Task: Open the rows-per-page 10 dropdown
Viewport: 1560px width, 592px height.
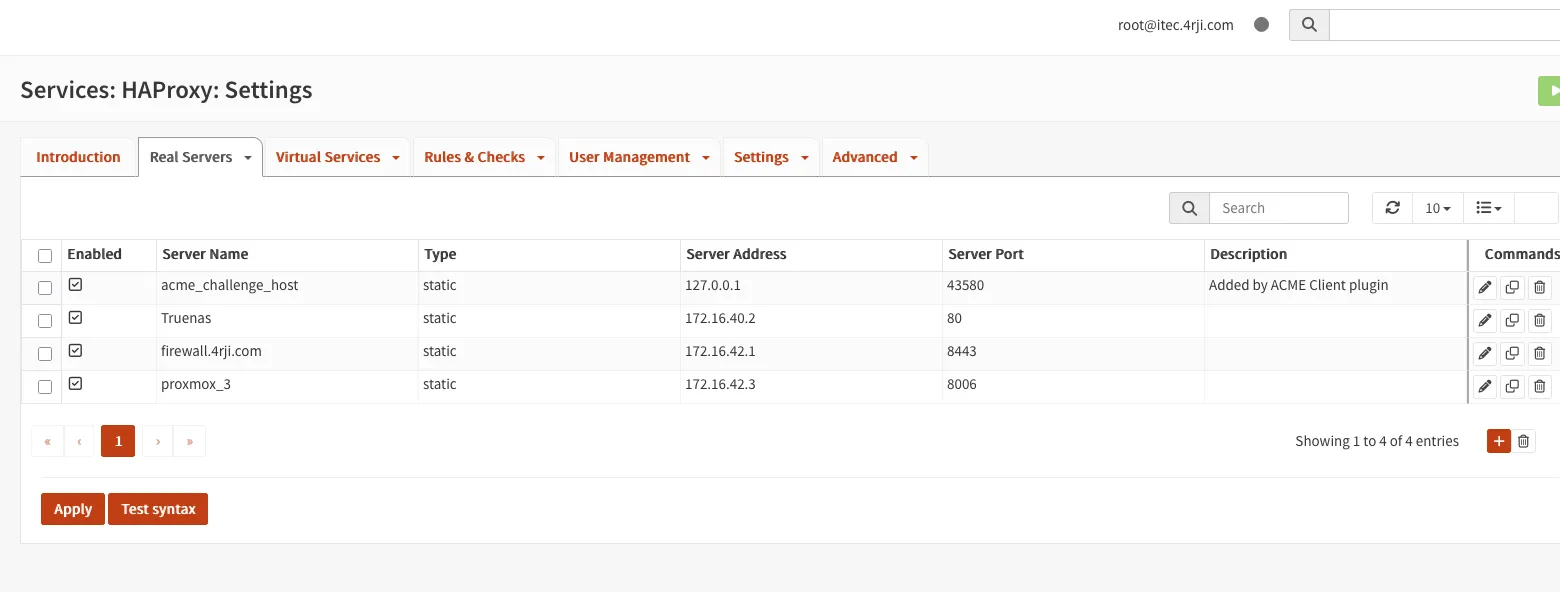Action: [x=1438, y=208]
